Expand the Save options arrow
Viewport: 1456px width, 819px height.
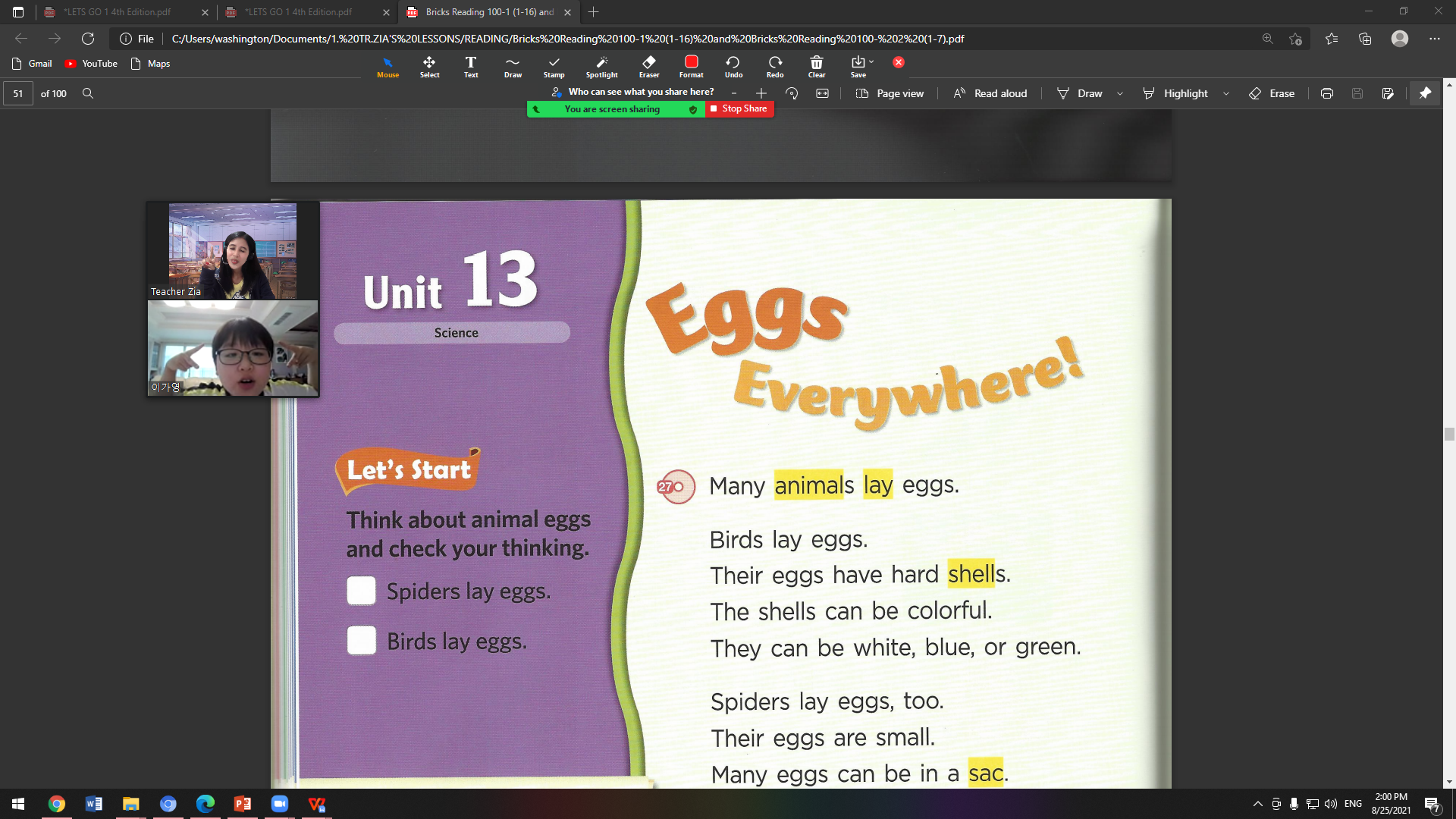point(871,61)
